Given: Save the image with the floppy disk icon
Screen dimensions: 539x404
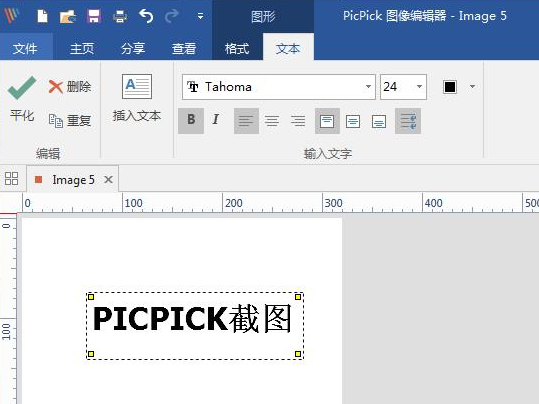Looking at the screenshot, I should point(94,16).
